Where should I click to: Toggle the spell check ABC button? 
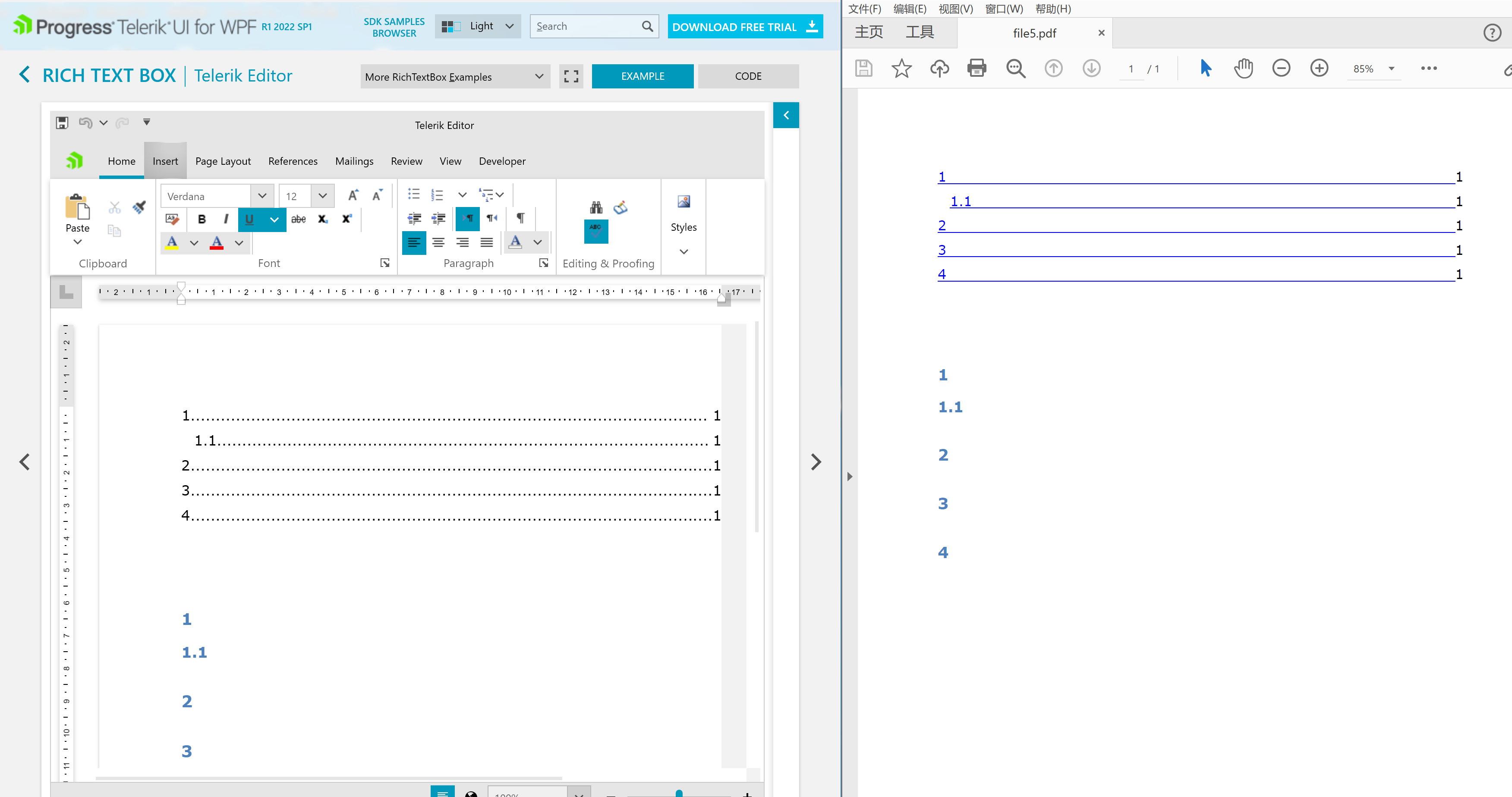pos(596,231)
